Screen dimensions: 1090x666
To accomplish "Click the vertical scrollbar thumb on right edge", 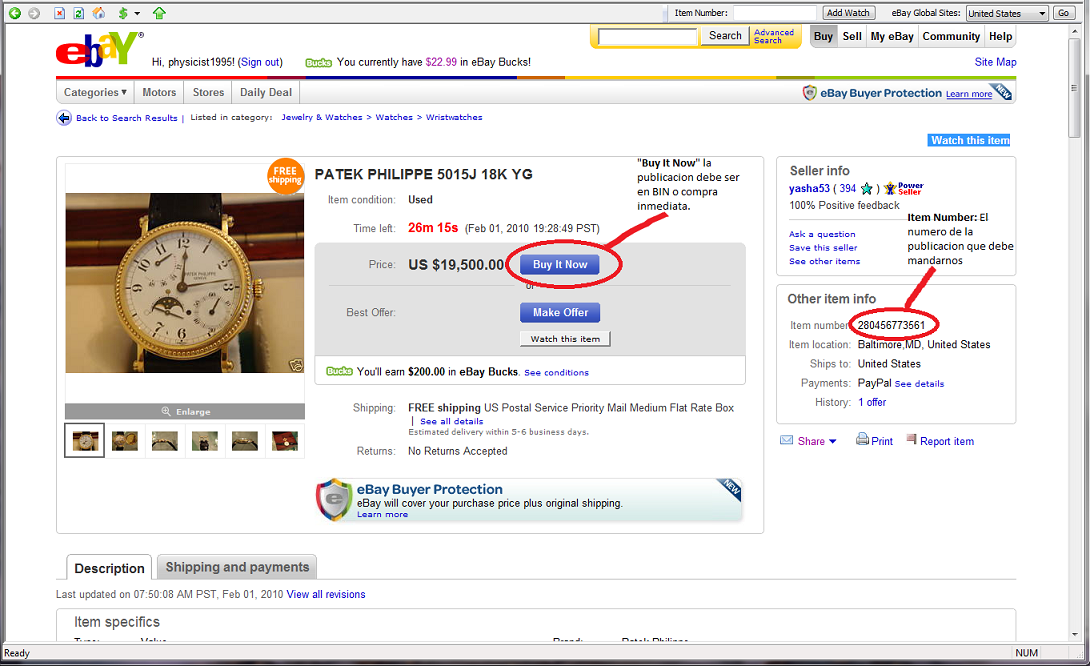I will [1075, 88].
